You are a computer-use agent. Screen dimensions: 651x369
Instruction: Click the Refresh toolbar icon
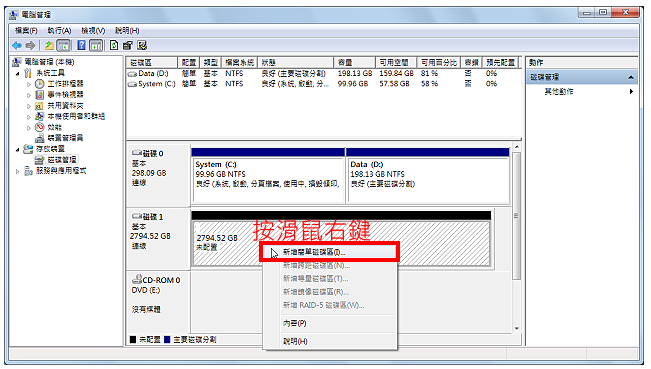(114, 45)
